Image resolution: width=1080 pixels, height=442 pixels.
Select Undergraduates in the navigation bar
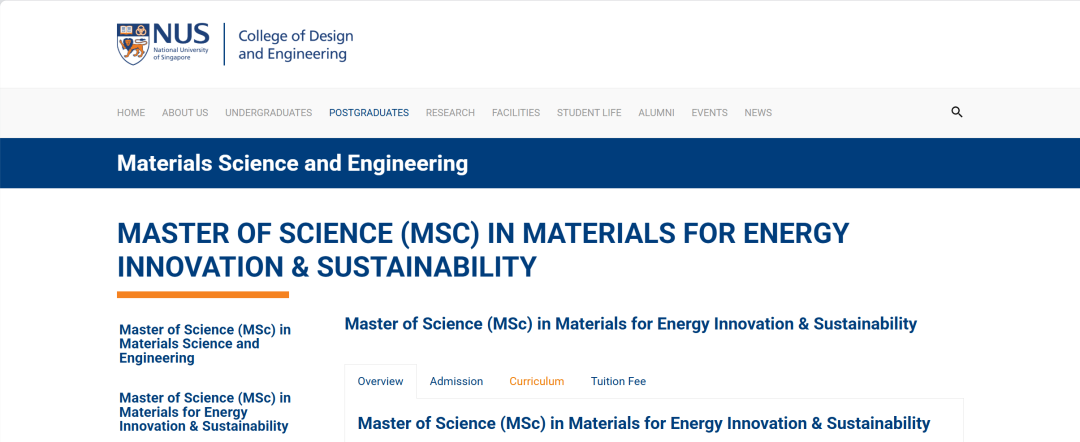tap(268, 113)
